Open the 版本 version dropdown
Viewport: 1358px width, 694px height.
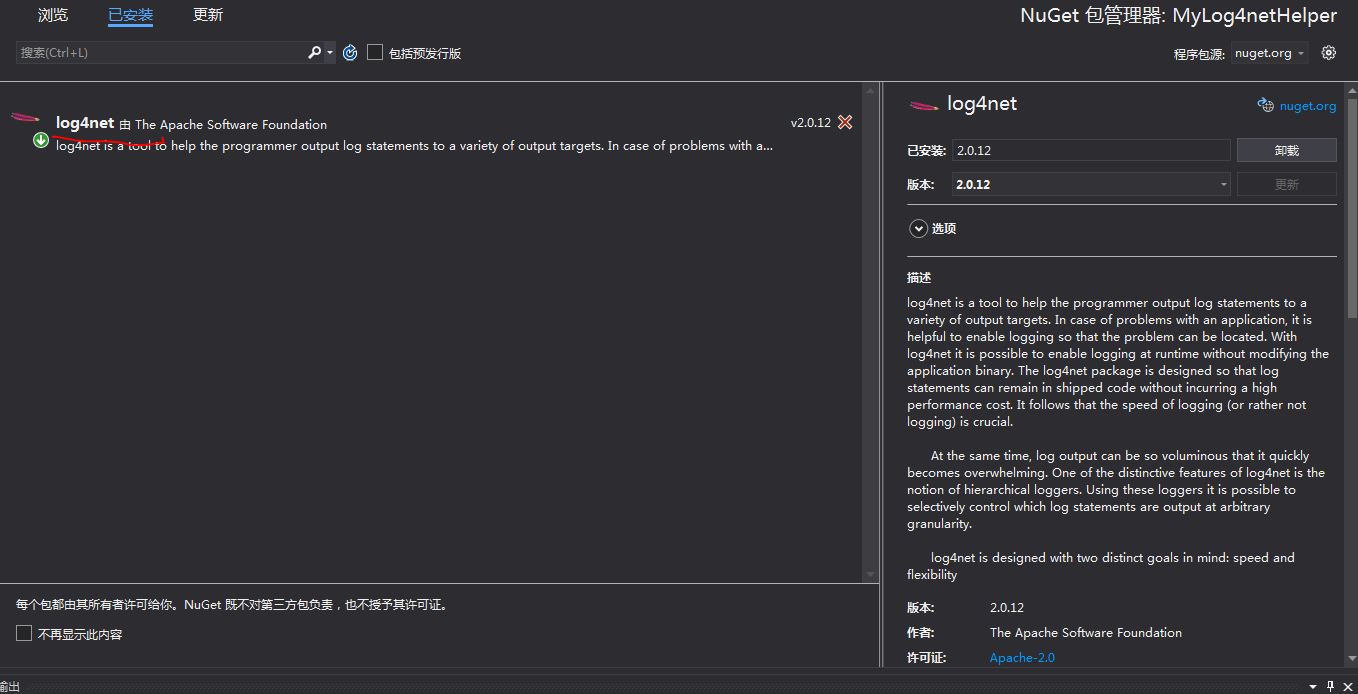[x=1222, y=184]
